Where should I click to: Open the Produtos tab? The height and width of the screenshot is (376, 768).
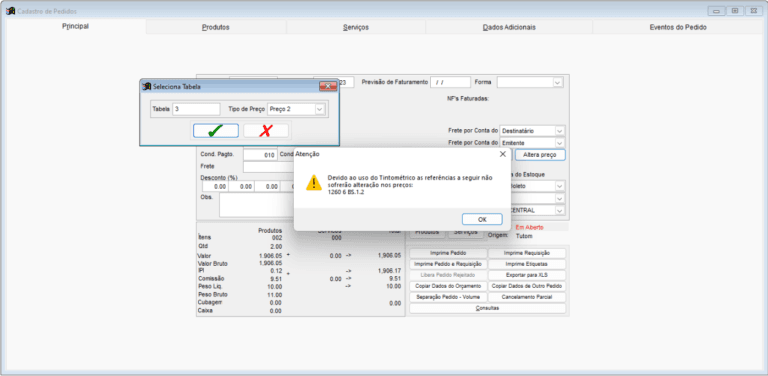pos(216,27)
